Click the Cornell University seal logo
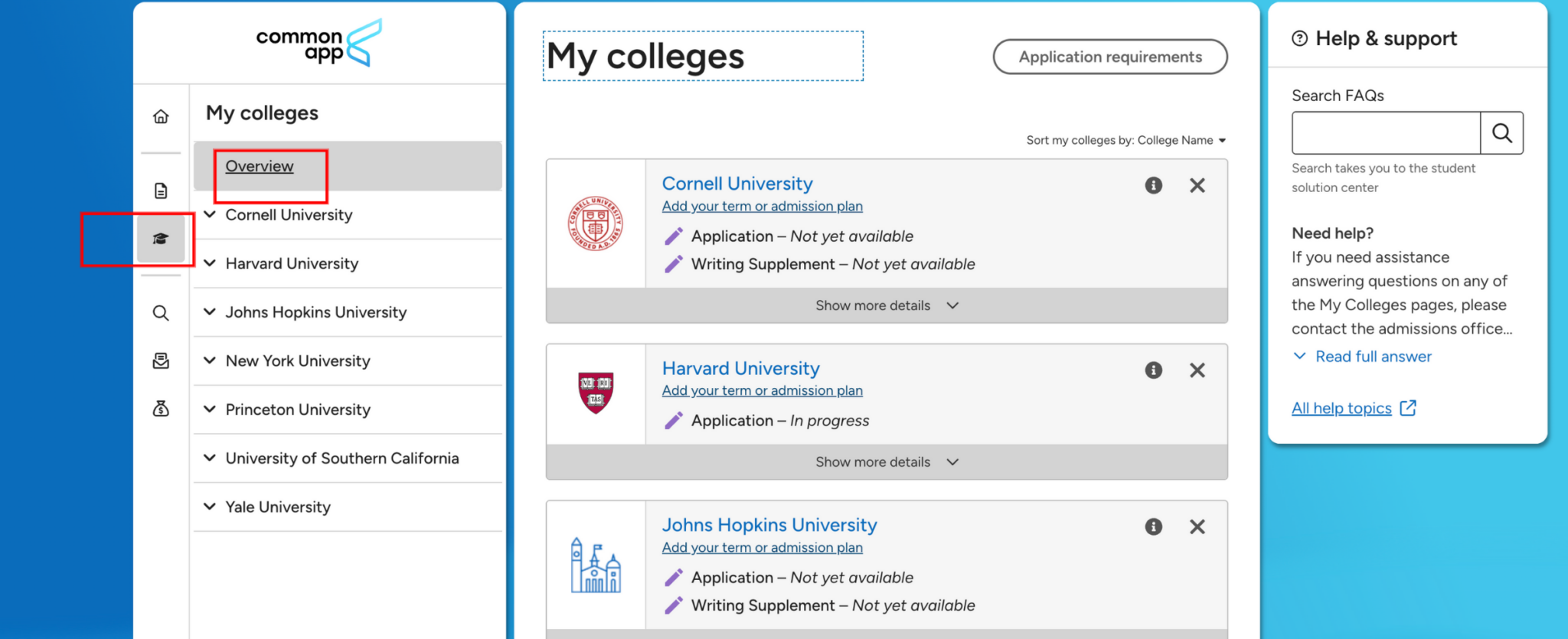This screenshot has width=1568, height=639. coord(596,223)
